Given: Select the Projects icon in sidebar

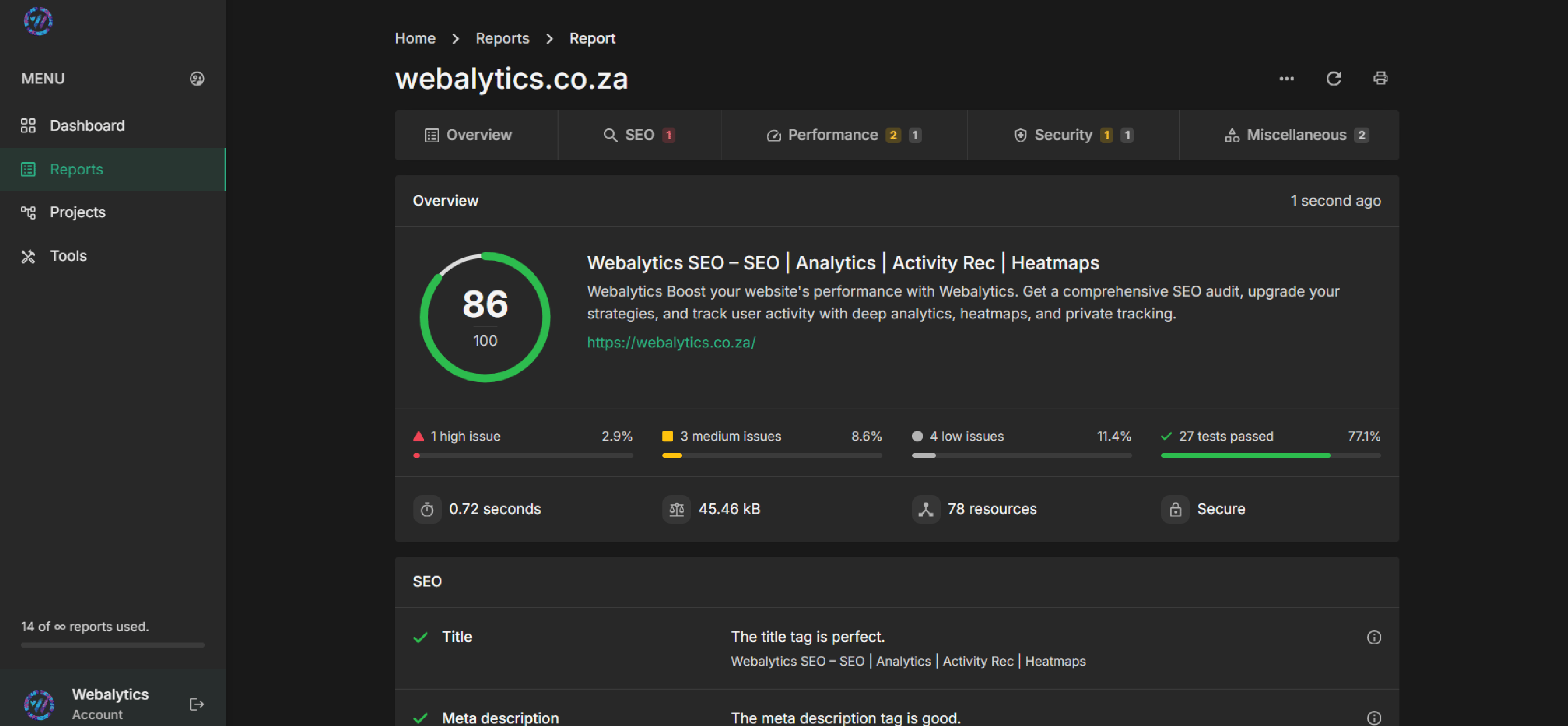Looking at the screenshot, I should pyautogui.click(x=27, y=213).
